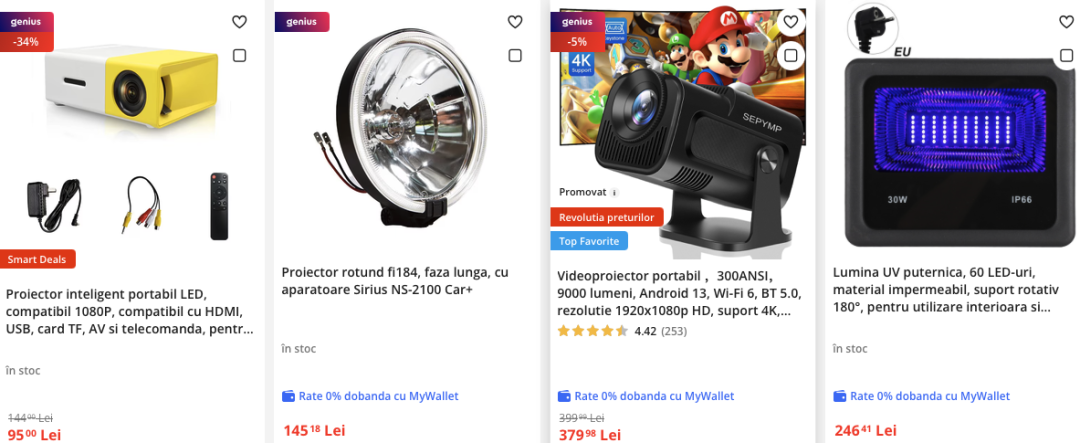Open Proiector rotund fi184 product link
The height and width of the screenshot is (443, 1080).
pos(395,281)
